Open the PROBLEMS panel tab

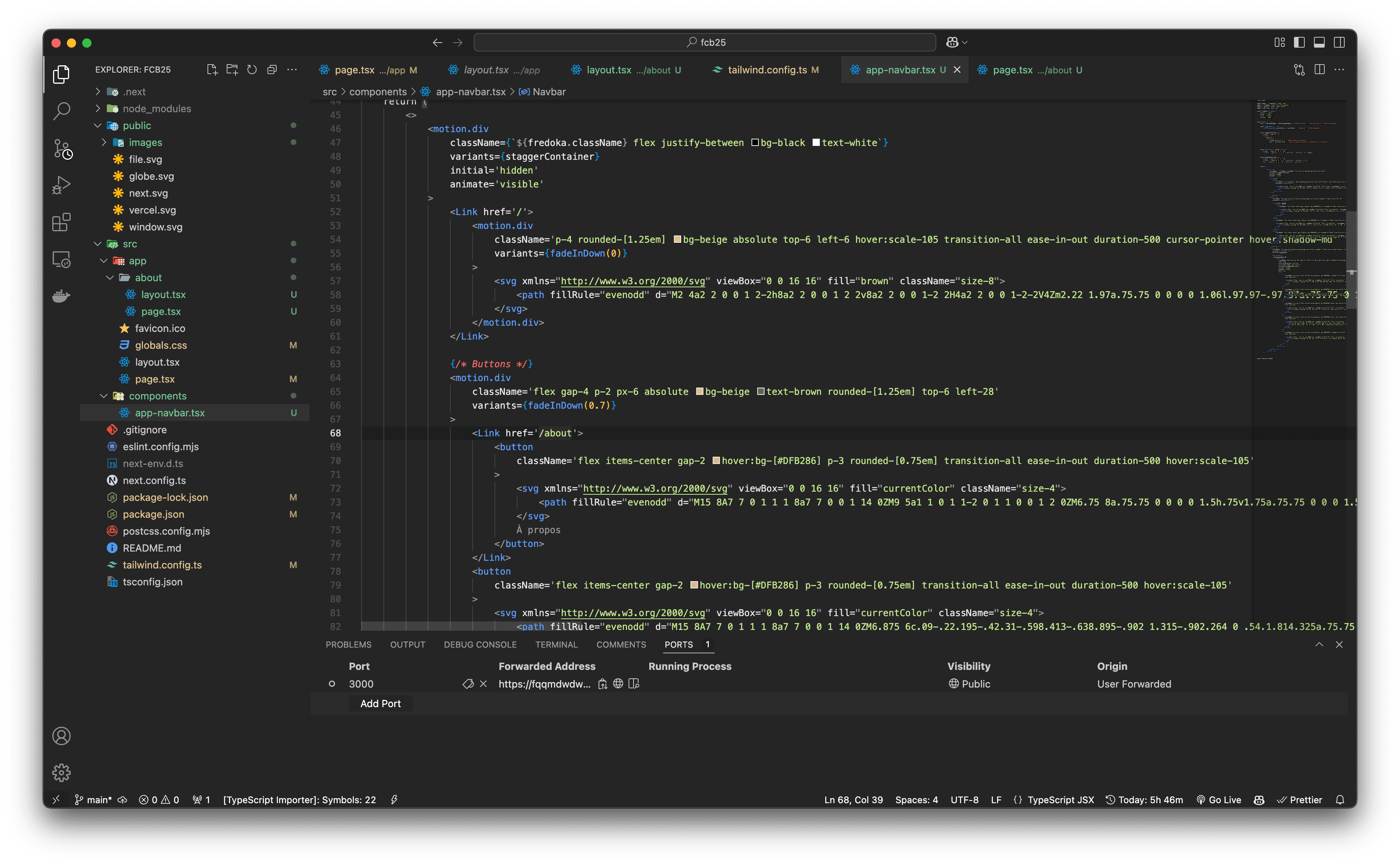tap(348, 645)
